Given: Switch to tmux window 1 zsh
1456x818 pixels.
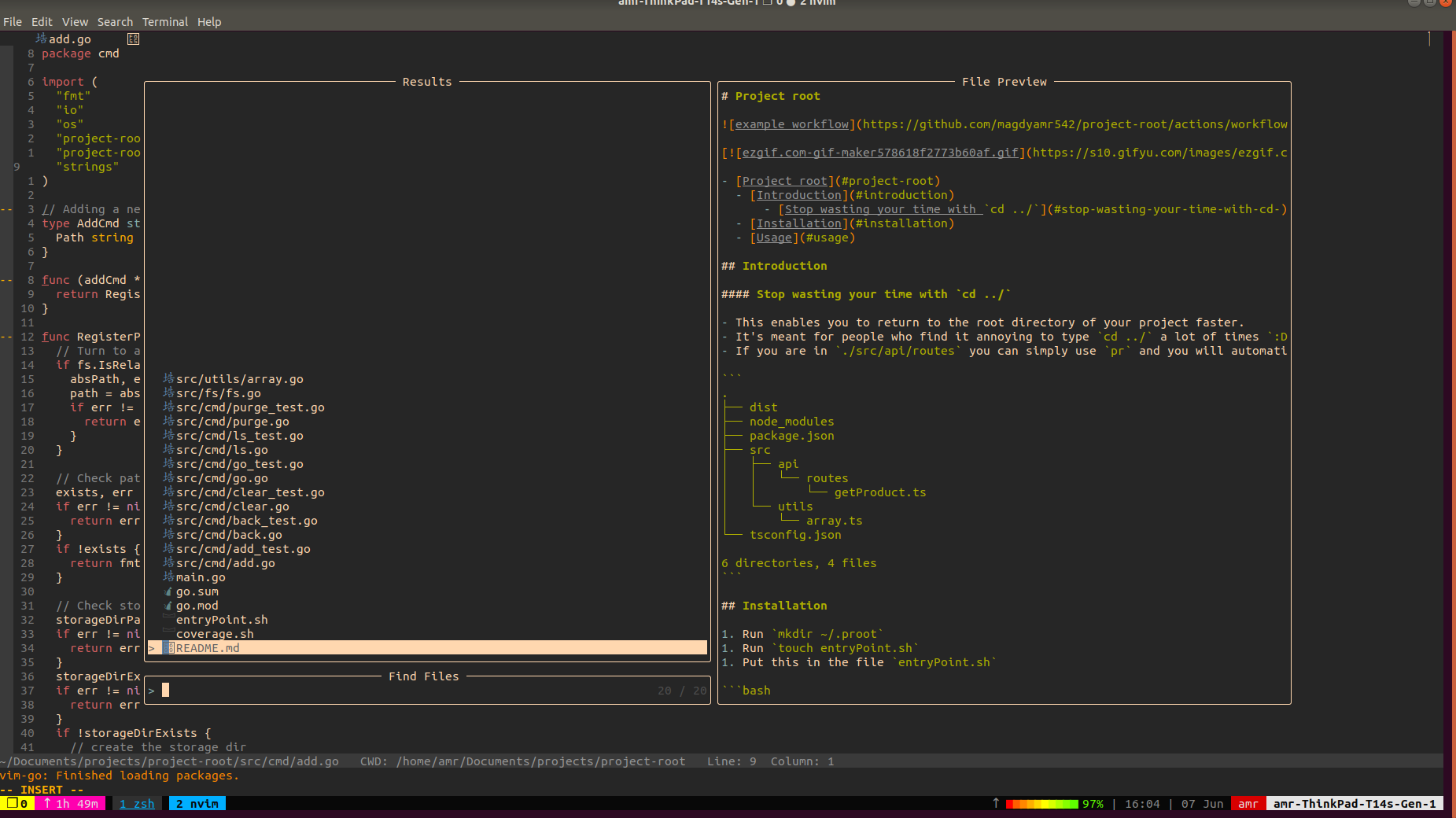Looking at the screenshot, I should (x=137, y=804).
